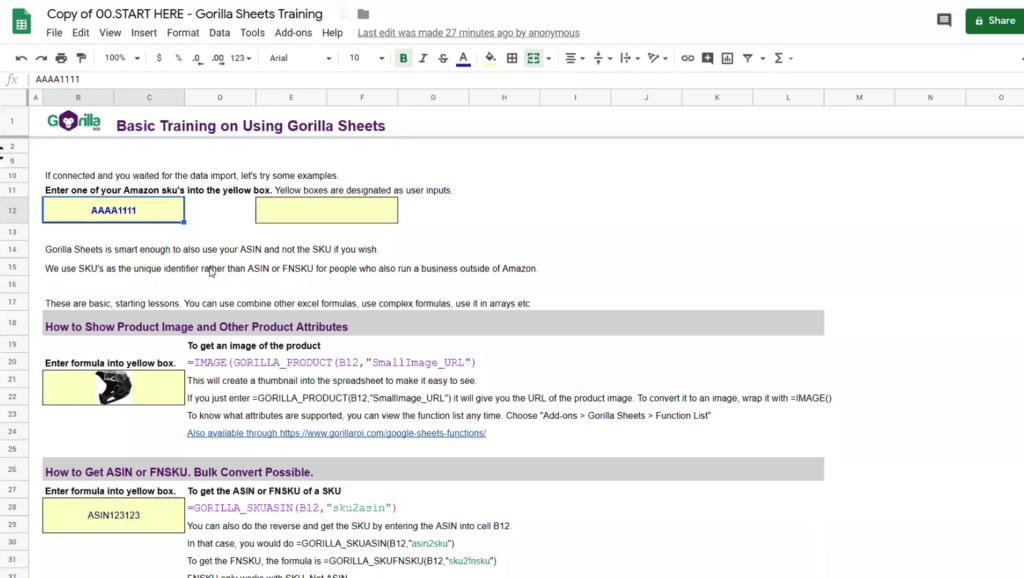Viewport: 1024px width, 578px height.
Task: Format as percent icon
Action: coord(178,58)
